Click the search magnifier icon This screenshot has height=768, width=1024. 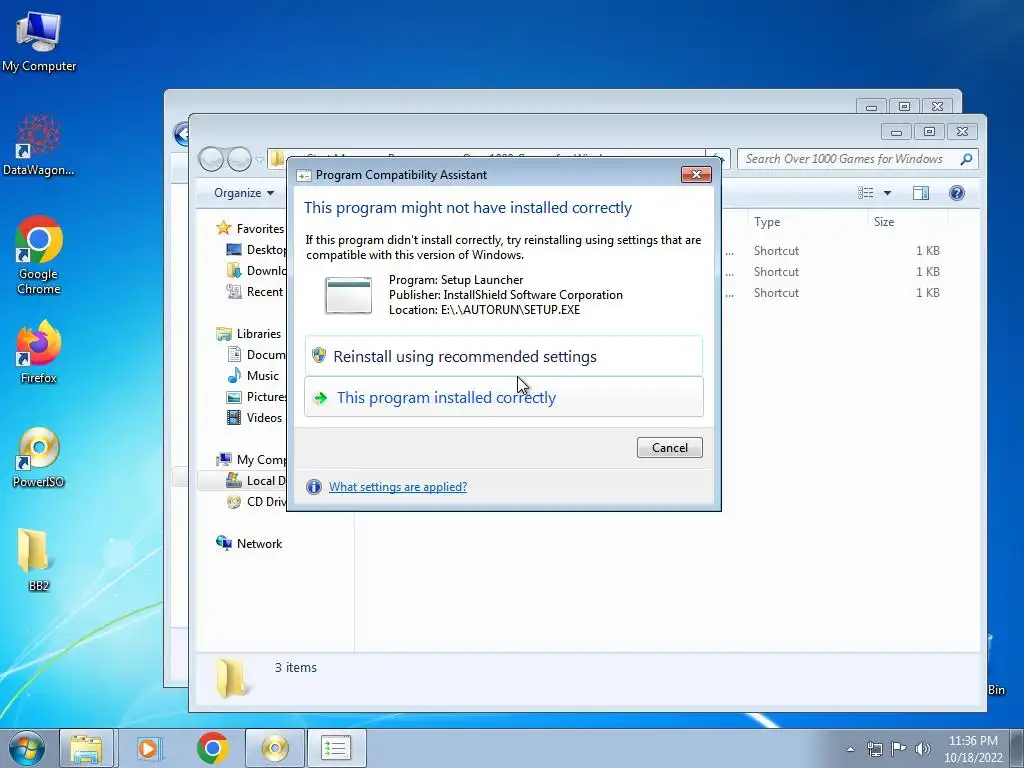[967, 159]
